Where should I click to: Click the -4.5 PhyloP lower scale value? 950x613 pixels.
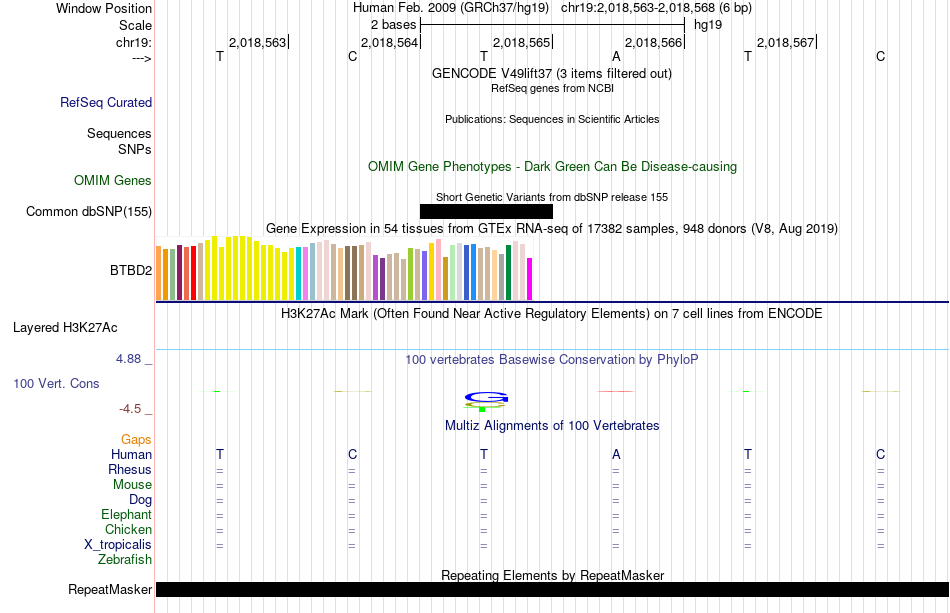(x=130, y=409)
